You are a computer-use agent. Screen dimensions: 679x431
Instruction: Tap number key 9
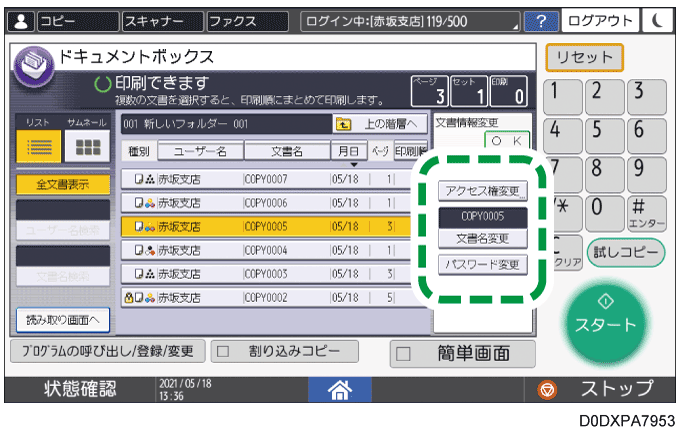coord(647,175)
